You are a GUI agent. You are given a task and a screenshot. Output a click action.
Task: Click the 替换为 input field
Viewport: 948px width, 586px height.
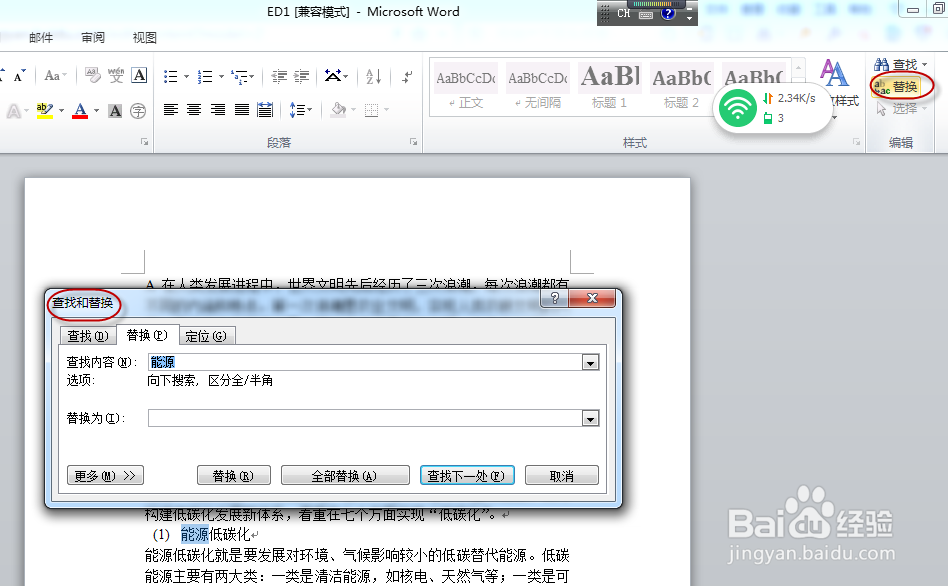tap(365, 418)
